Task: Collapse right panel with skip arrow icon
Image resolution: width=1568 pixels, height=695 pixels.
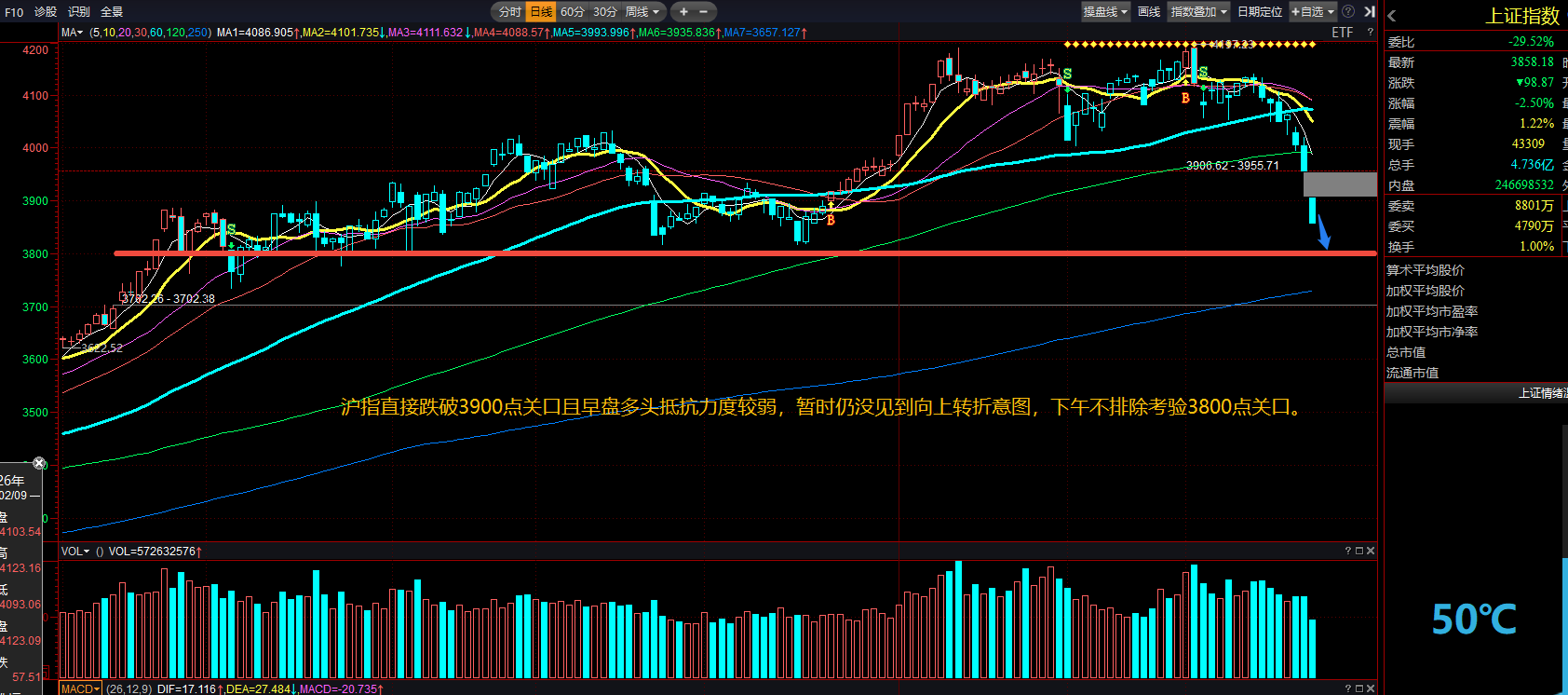Action: (1369, 12)
